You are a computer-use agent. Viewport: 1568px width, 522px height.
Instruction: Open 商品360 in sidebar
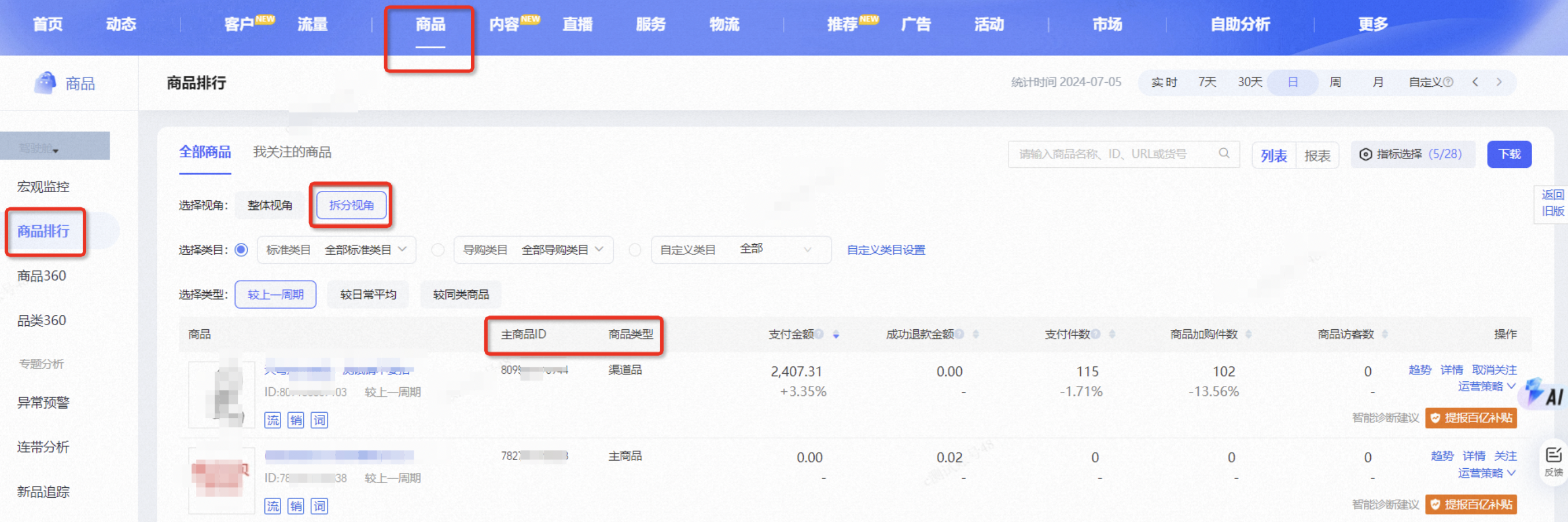(42, 276)
